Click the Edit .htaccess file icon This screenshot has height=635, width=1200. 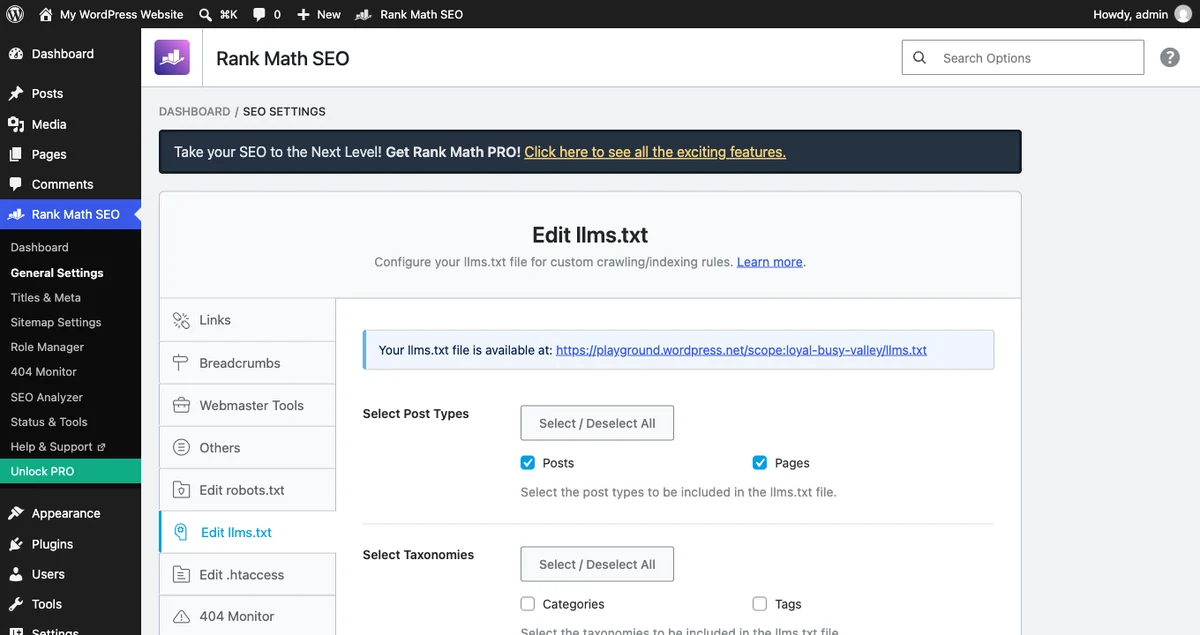[x=181, y=575]
